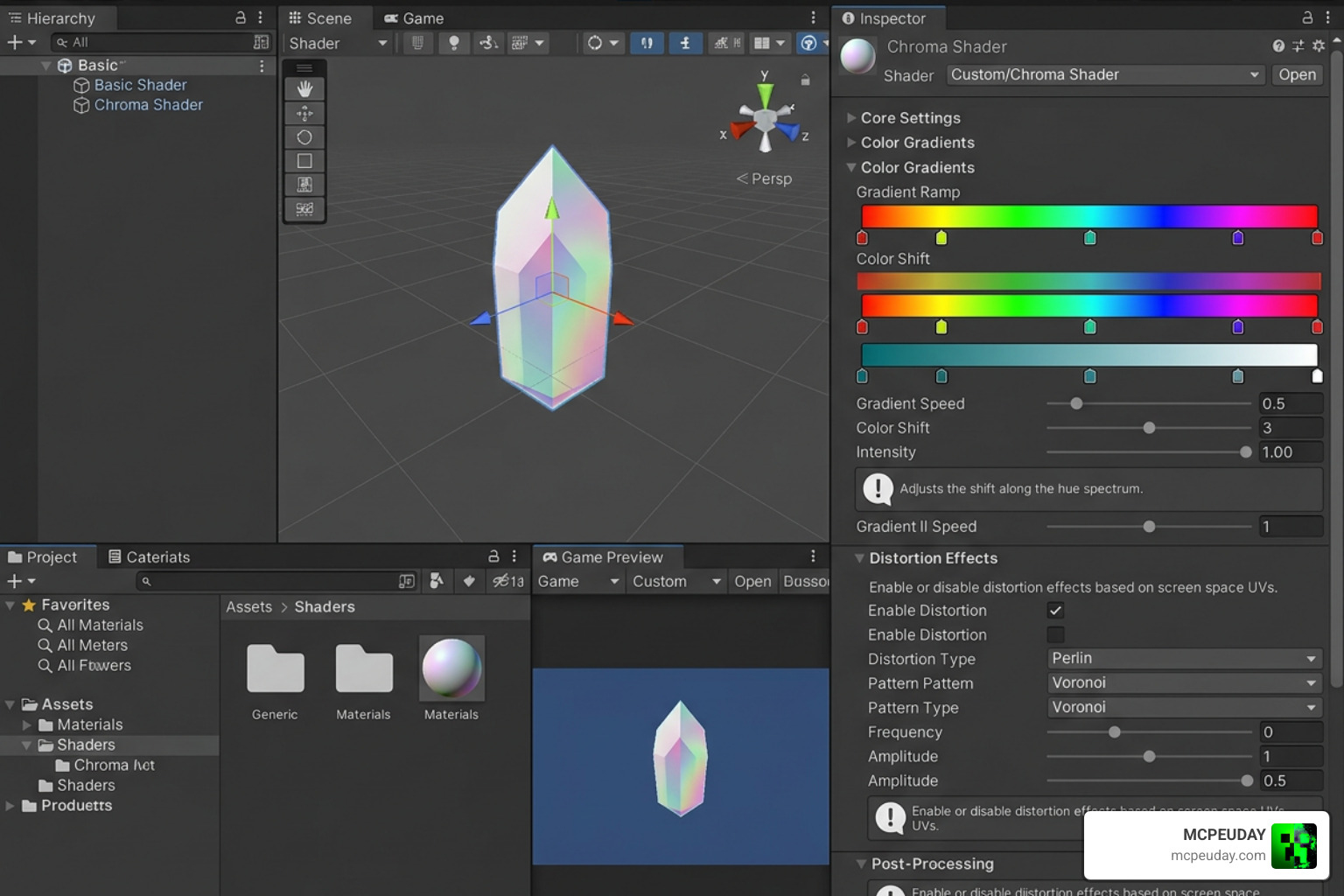
Task: Collapse the Basic scene in Hierarchy
Action: tap(45, 66)
